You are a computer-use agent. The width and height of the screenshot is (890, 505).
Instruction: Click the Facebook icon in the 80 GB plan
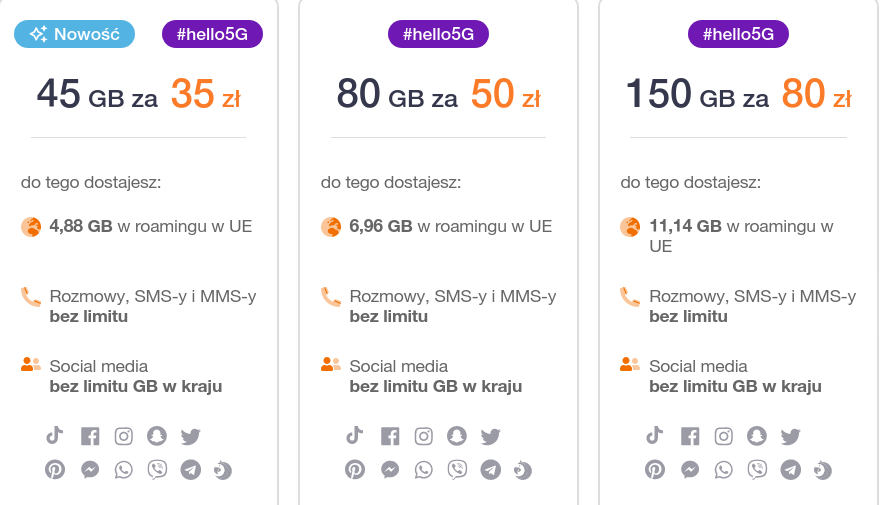pos(390,436)
